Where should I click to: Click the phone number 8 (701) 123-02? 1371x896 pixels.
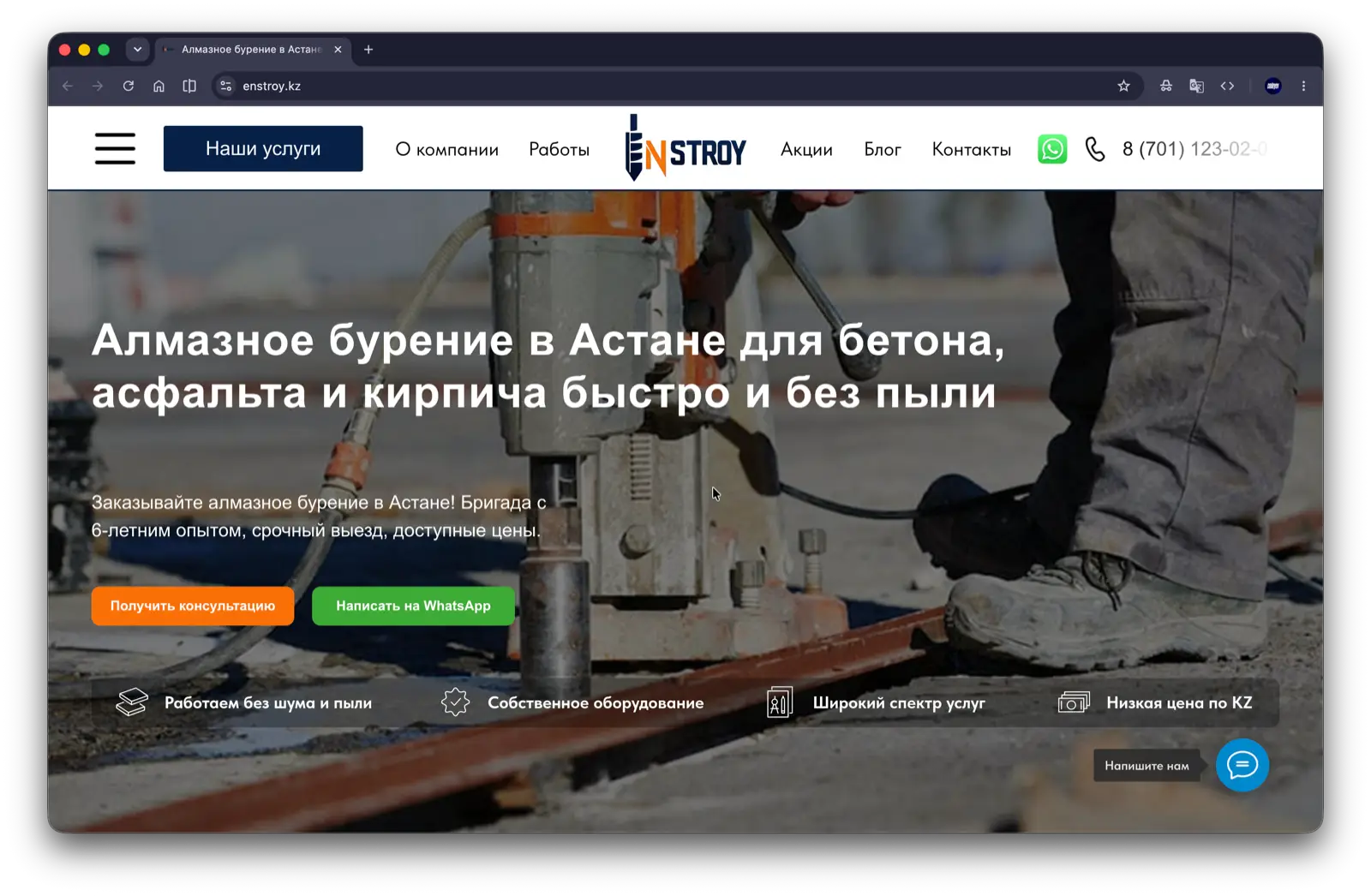point(1194,149)
